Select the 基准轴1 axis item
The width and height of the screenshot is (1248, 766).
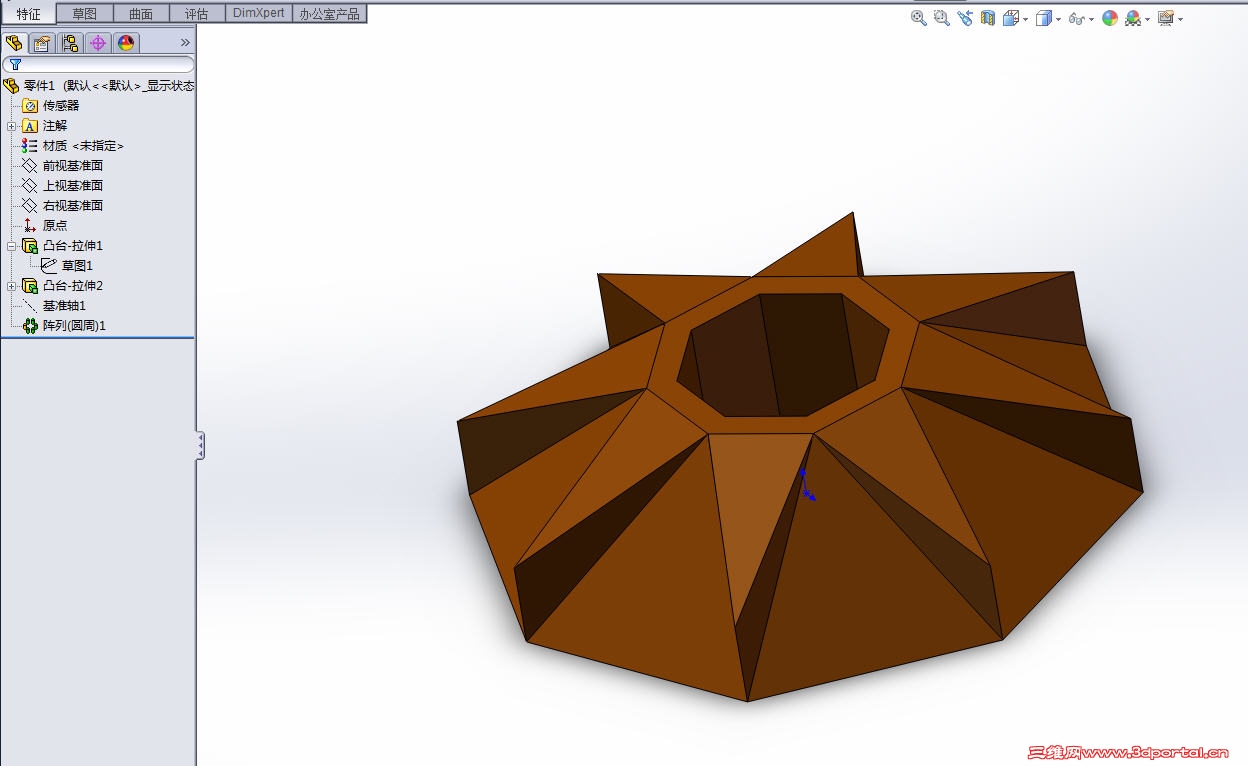pyautogui.click(x=64, y=306)
